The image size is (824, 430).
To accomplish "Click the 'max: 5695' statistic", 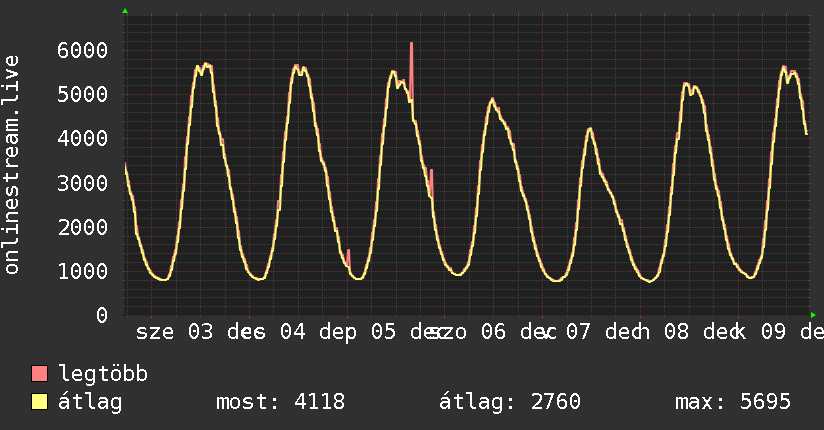I will click(733, 402).
